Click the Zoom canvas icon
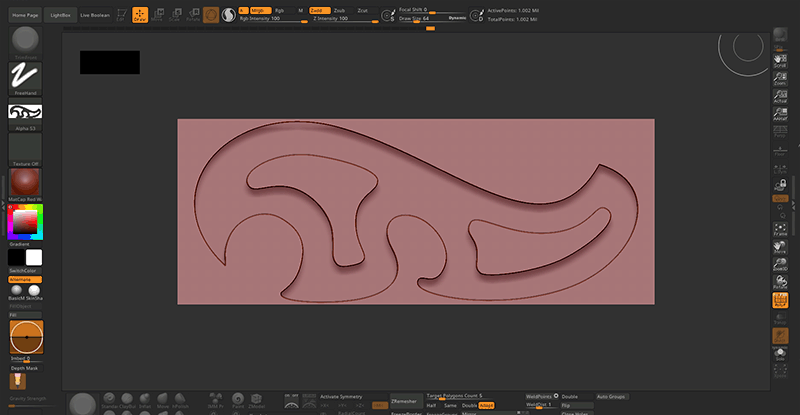Image resolution: width=800 pixels, height=415 pixels. pos(780,78)
